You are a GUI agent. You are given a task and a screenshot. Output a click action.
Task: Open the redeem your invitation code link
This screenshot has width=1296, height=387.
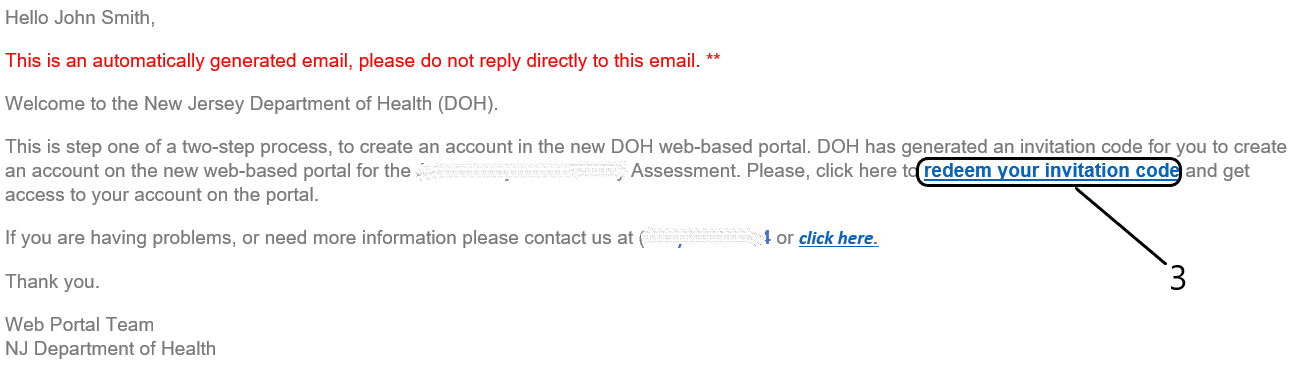pyautogui.click(x=1049, y=171)
